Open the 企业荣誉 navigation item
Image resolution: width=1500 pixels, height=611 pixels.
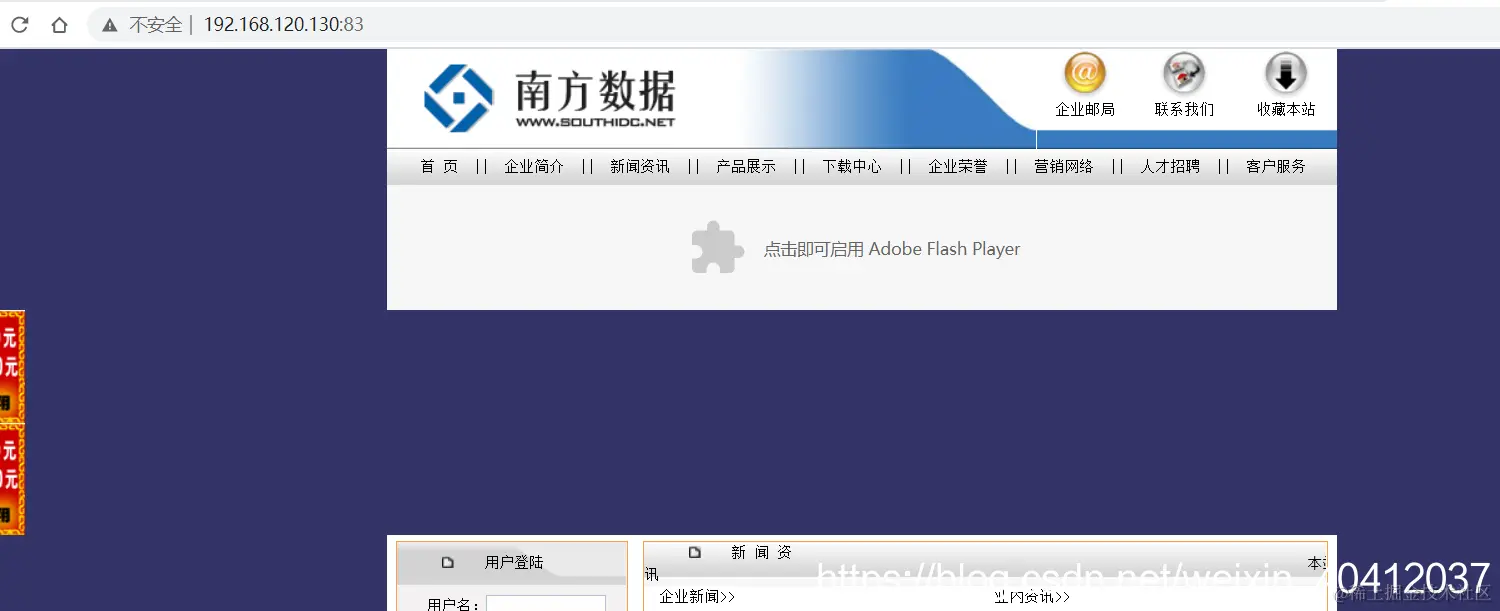coord(957,166)
